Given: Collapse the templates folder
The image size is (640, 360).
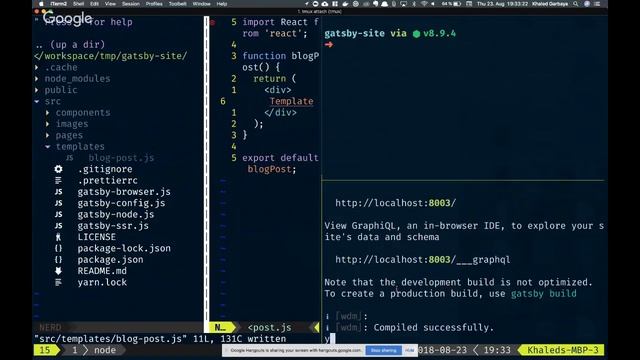Looking at the screenshot, I should pyautogui.click(x=48, y=147).
